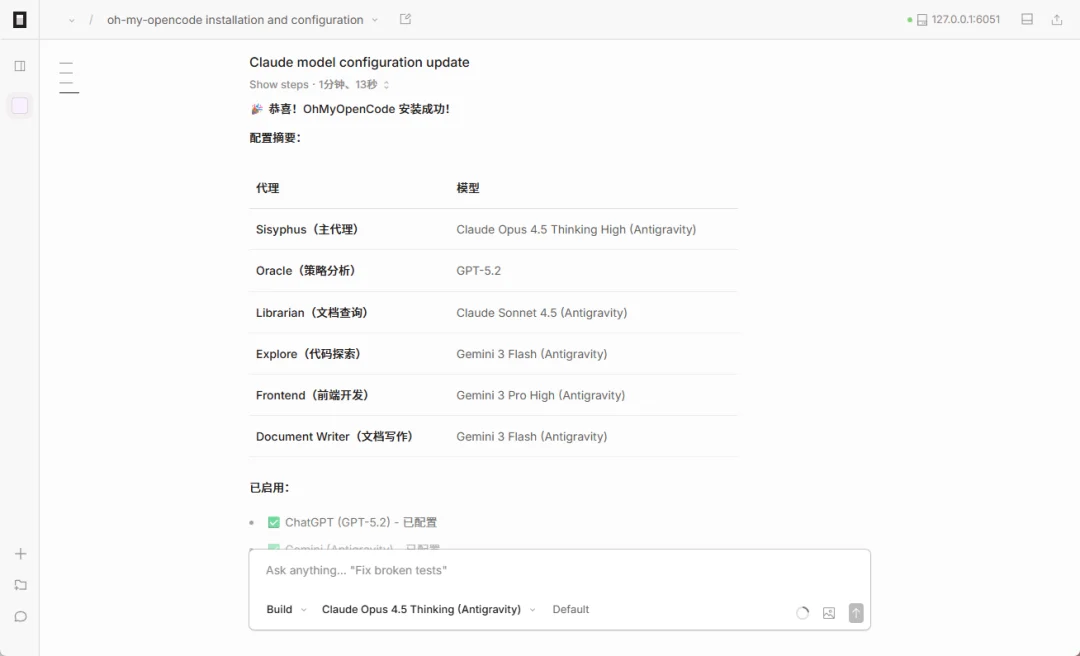Image resolution: width=1080 pixels, height=656 pixels.
Task: Click the image attachment icon in the chat input
Action: pyautogui.click(x=828, y=612)
